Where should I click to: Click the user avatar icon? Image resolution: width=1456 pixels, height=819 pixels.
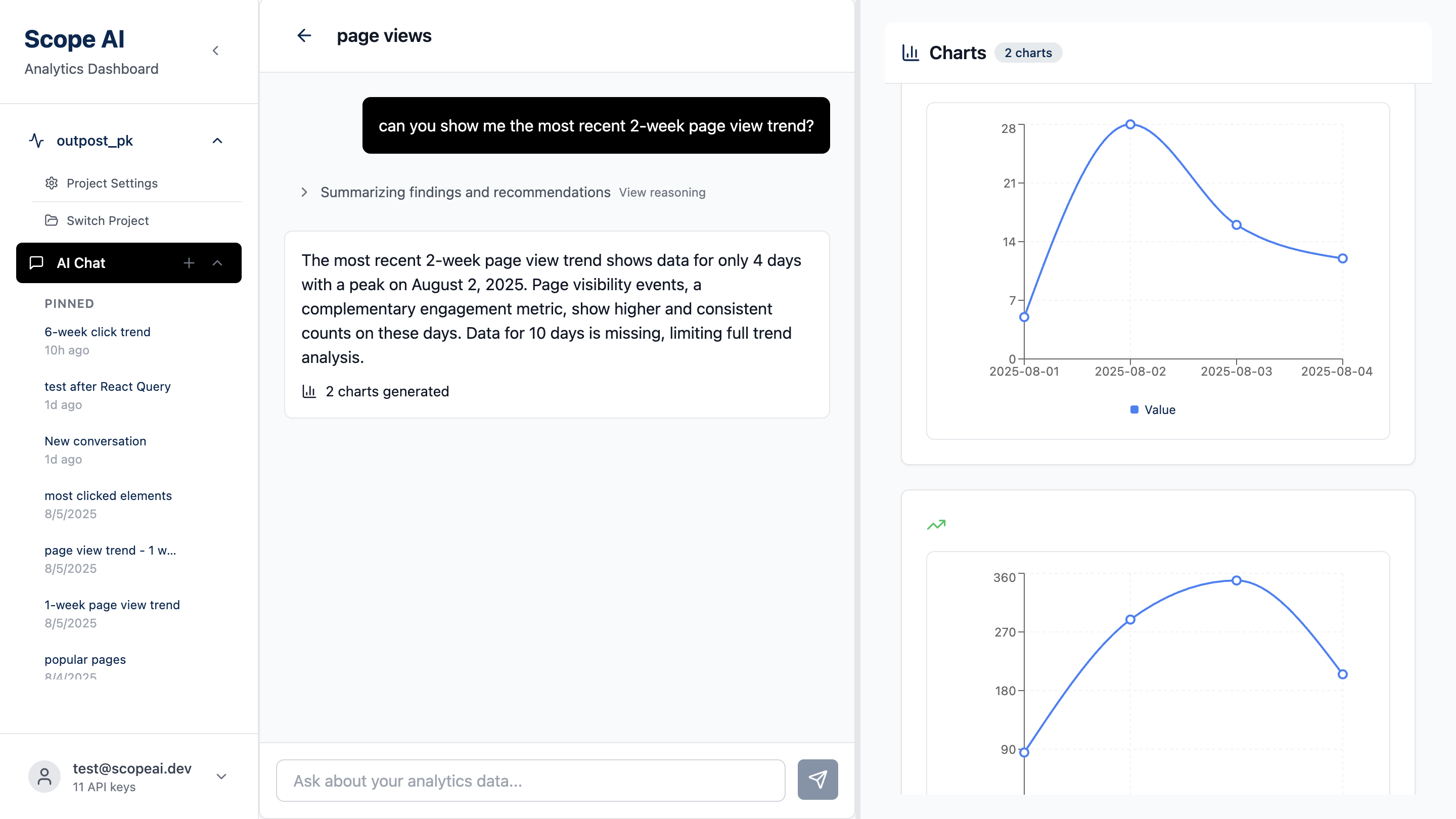pyautogui.click(x=44, y=777)
